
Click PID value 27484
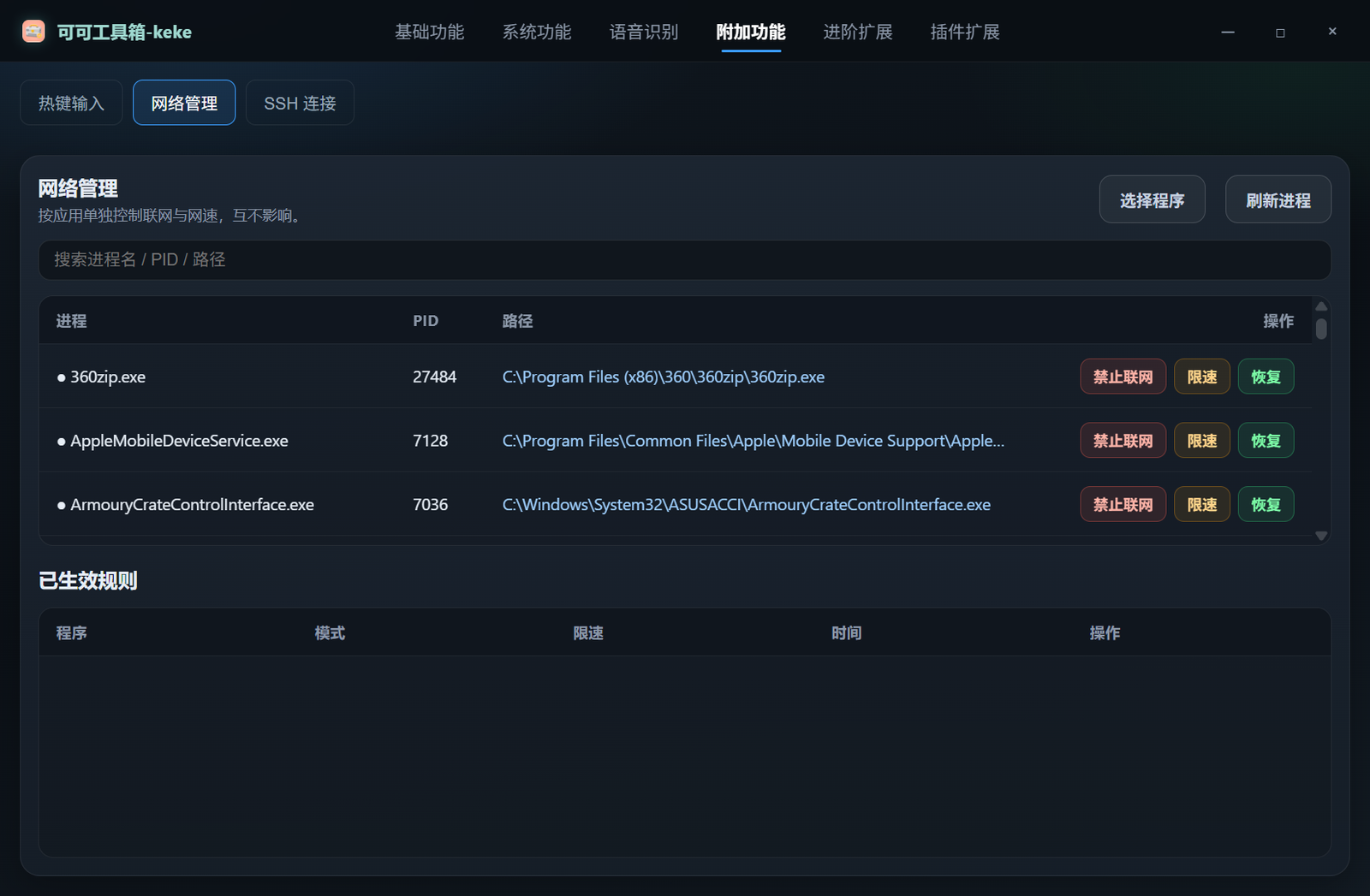(435, 377)
